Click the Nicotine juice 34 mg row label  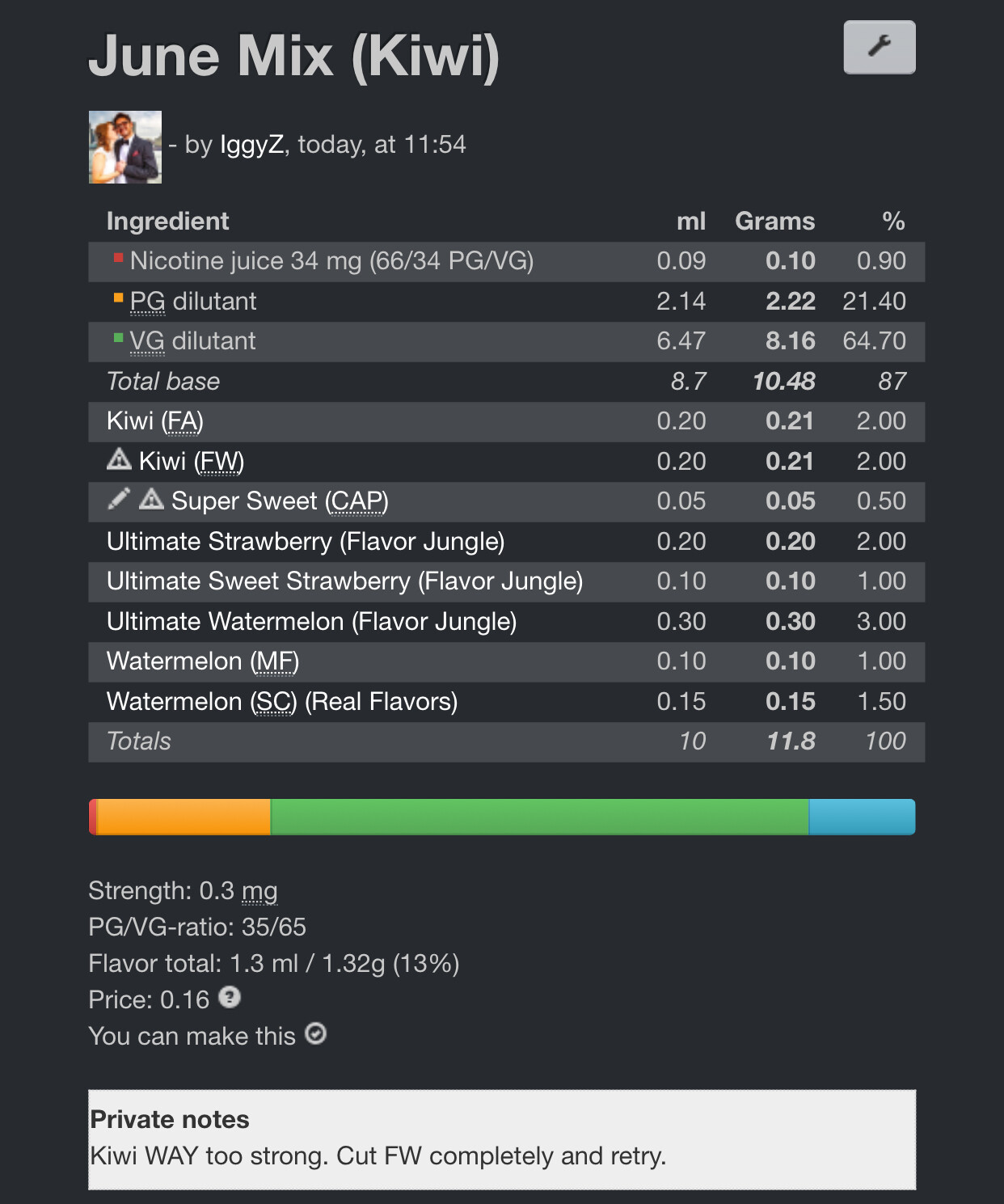point(331,261)
